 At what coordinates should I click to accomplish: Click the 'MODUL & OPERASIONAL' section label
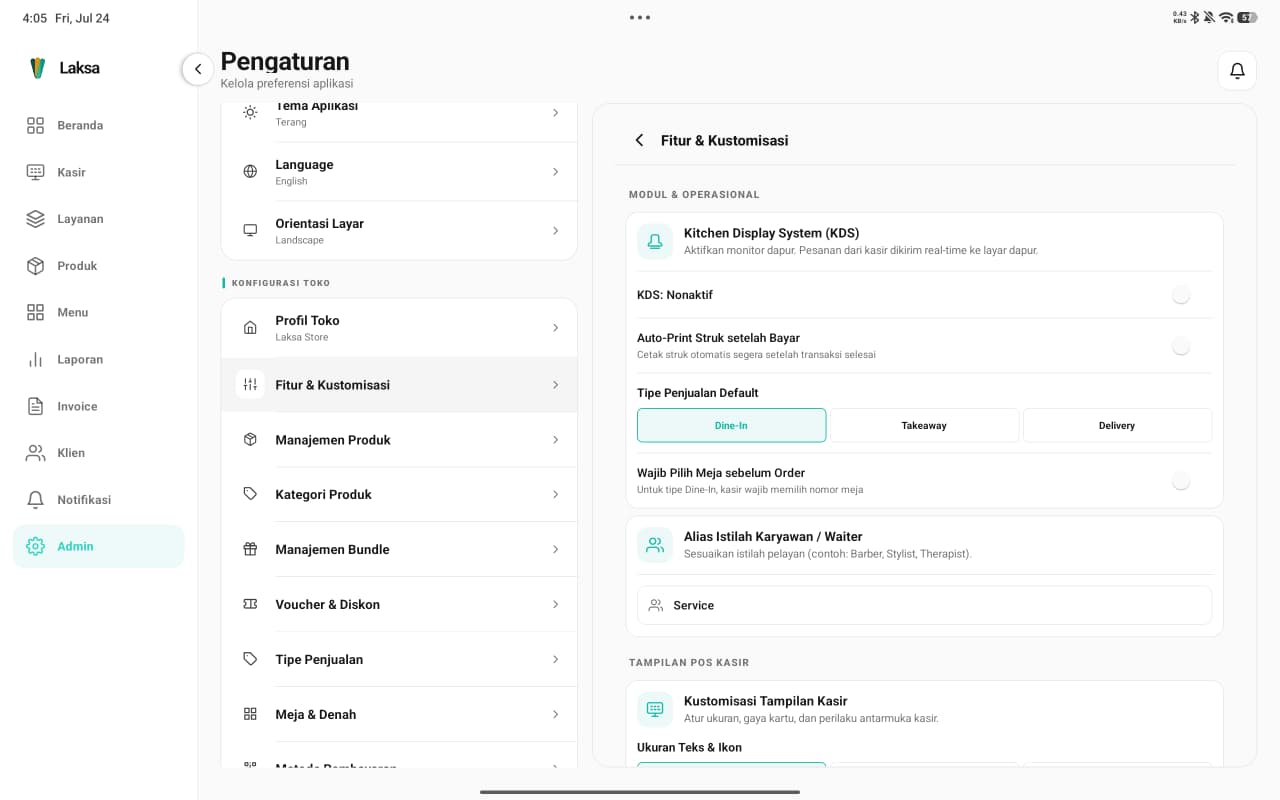coord(694,195)
